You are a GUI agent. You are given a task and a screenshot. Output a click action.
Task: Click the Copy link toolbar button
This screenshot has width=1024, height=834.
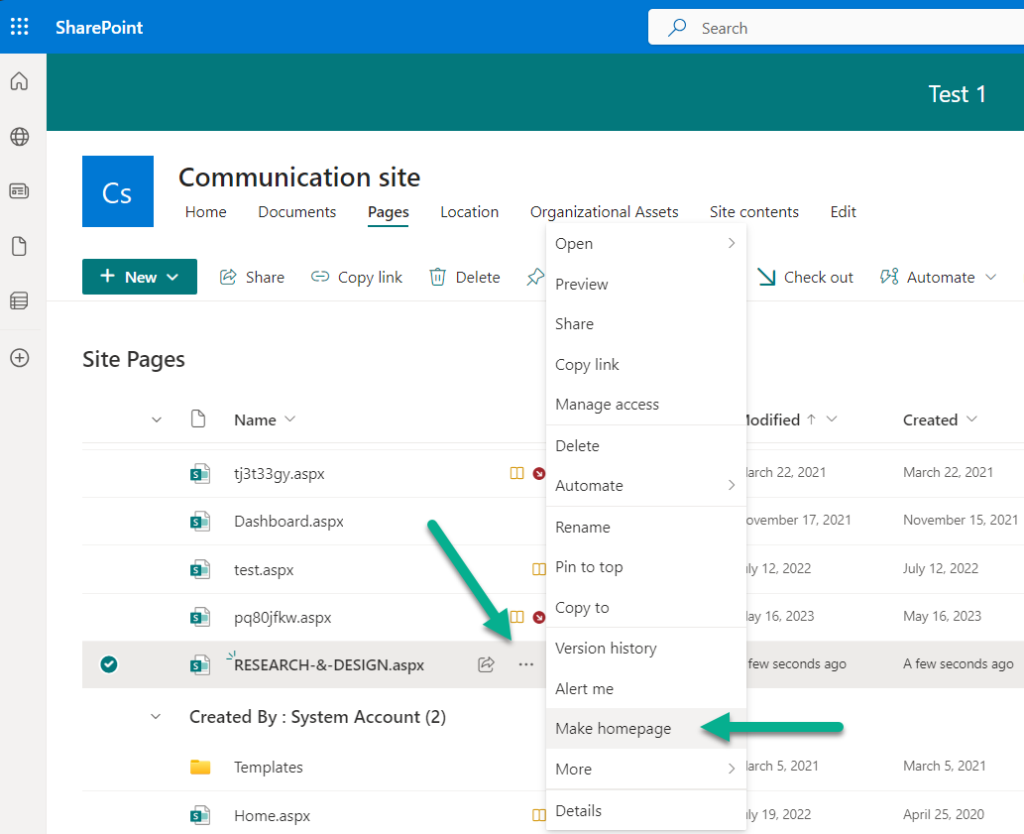tap(356, 277)
